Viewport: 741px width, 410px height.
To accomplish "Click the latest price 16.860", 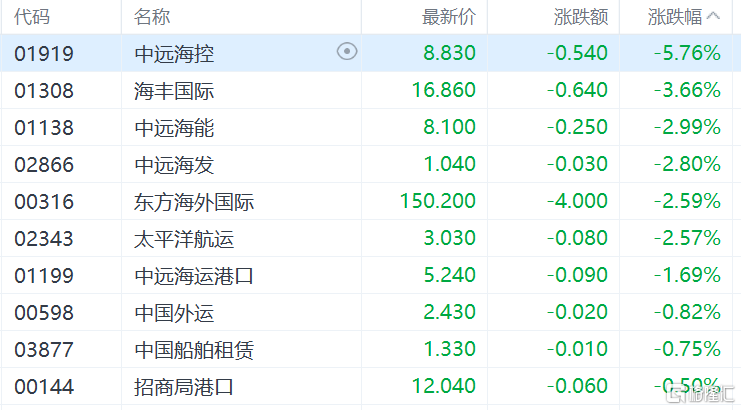I will 443,90.
